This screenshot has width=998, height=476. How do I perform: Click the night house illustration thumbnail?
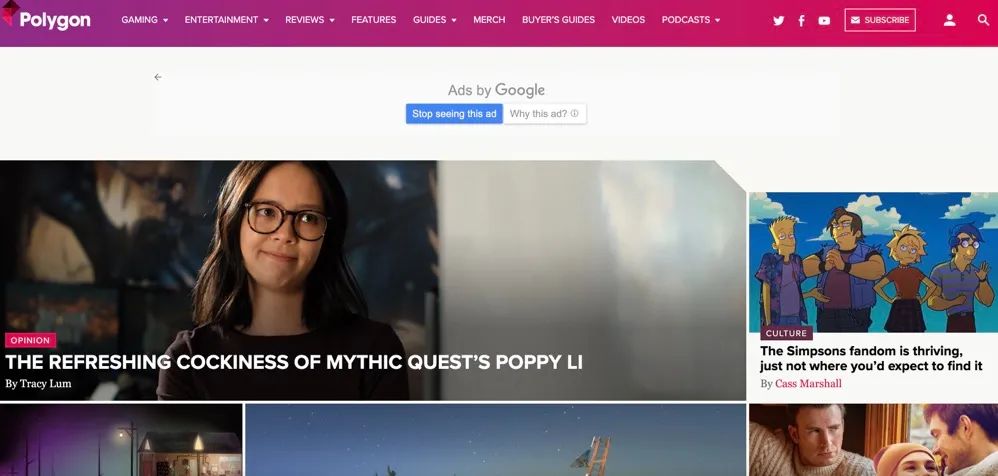click(121, 440)
